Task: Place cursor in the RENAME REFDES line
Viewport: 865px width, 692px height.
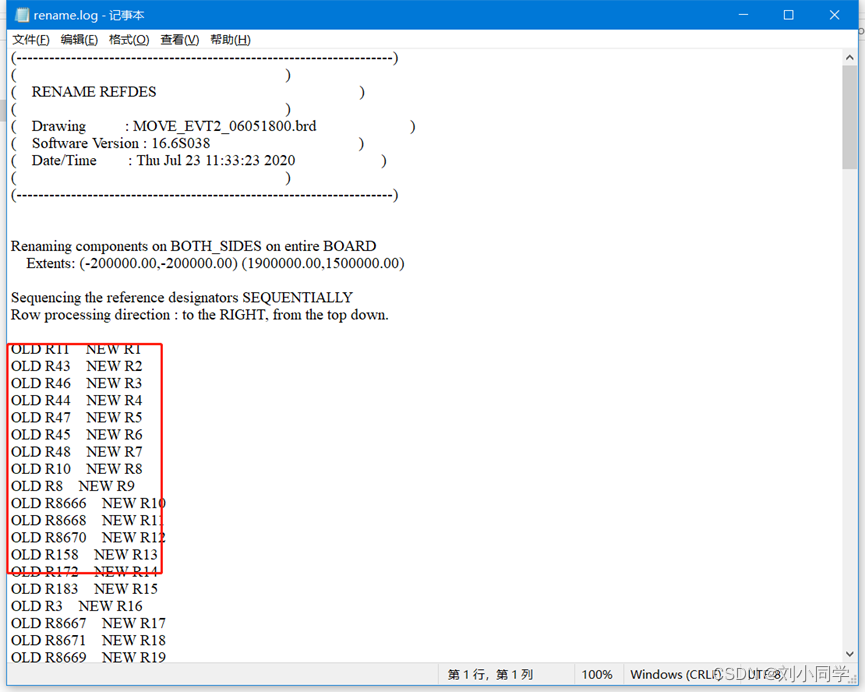Action: pos(94,92)
